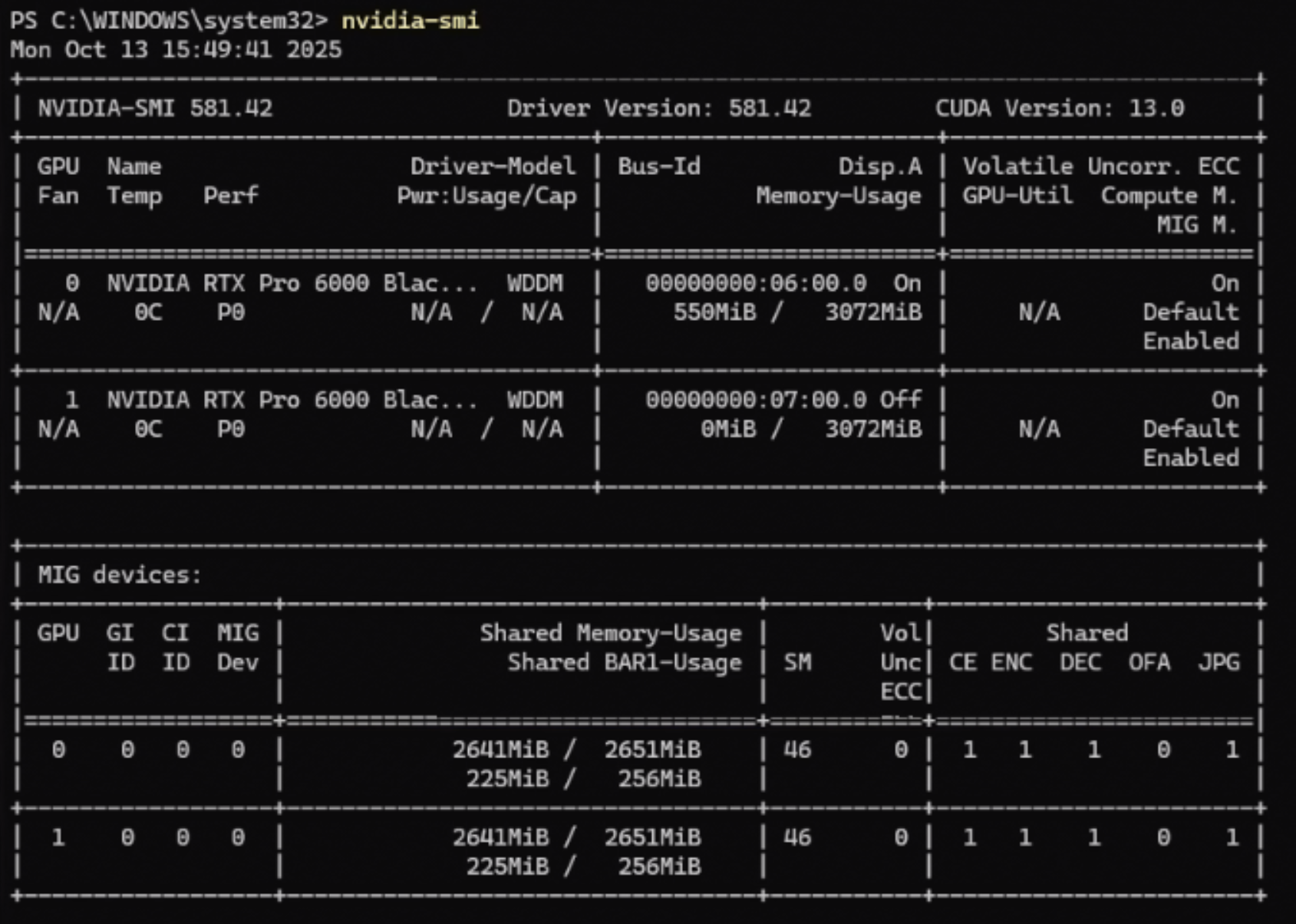1296x924 pixels.
Task: Click the Shared Memory-Usage header
Action: [x=611, y=633]
